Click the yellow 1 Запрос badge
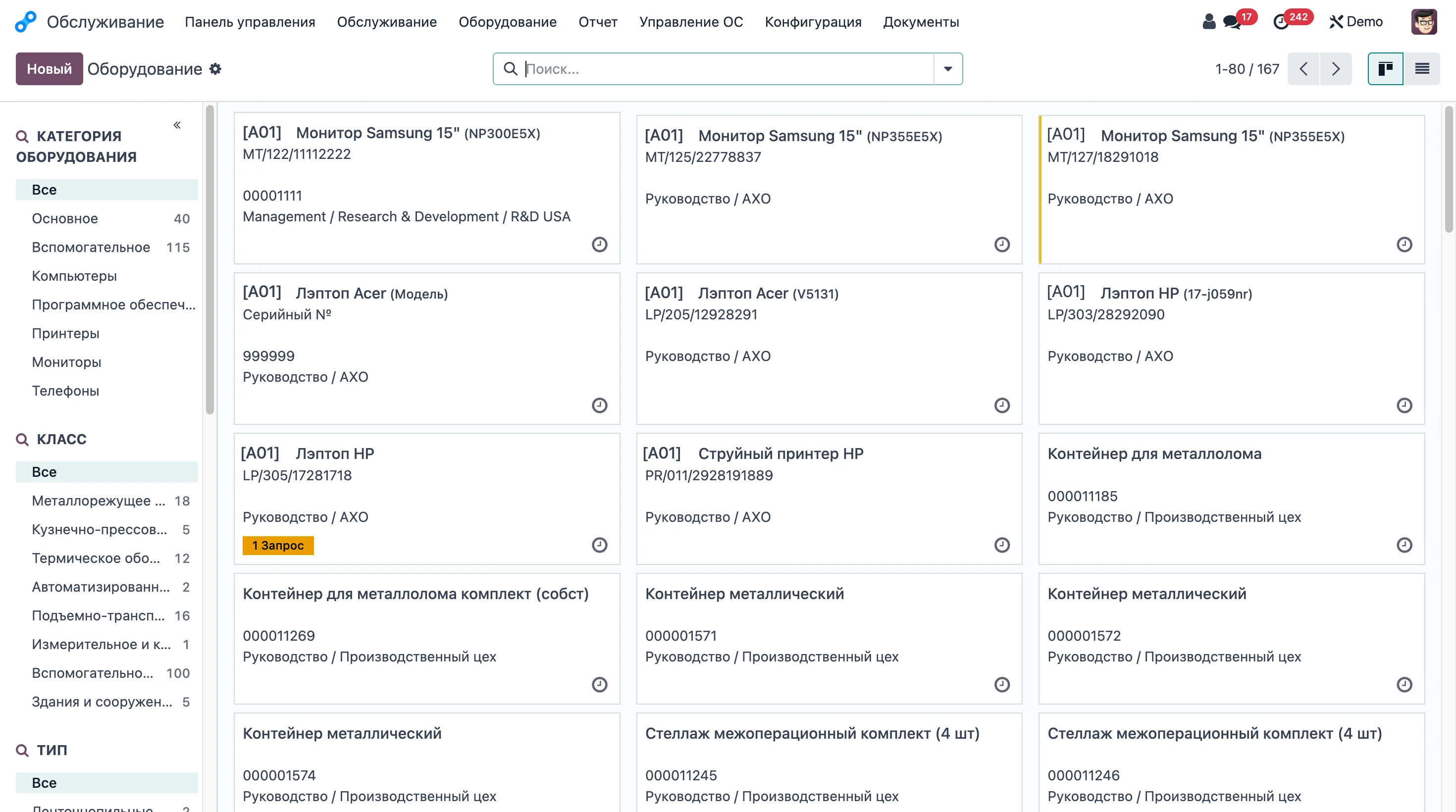 278,545
